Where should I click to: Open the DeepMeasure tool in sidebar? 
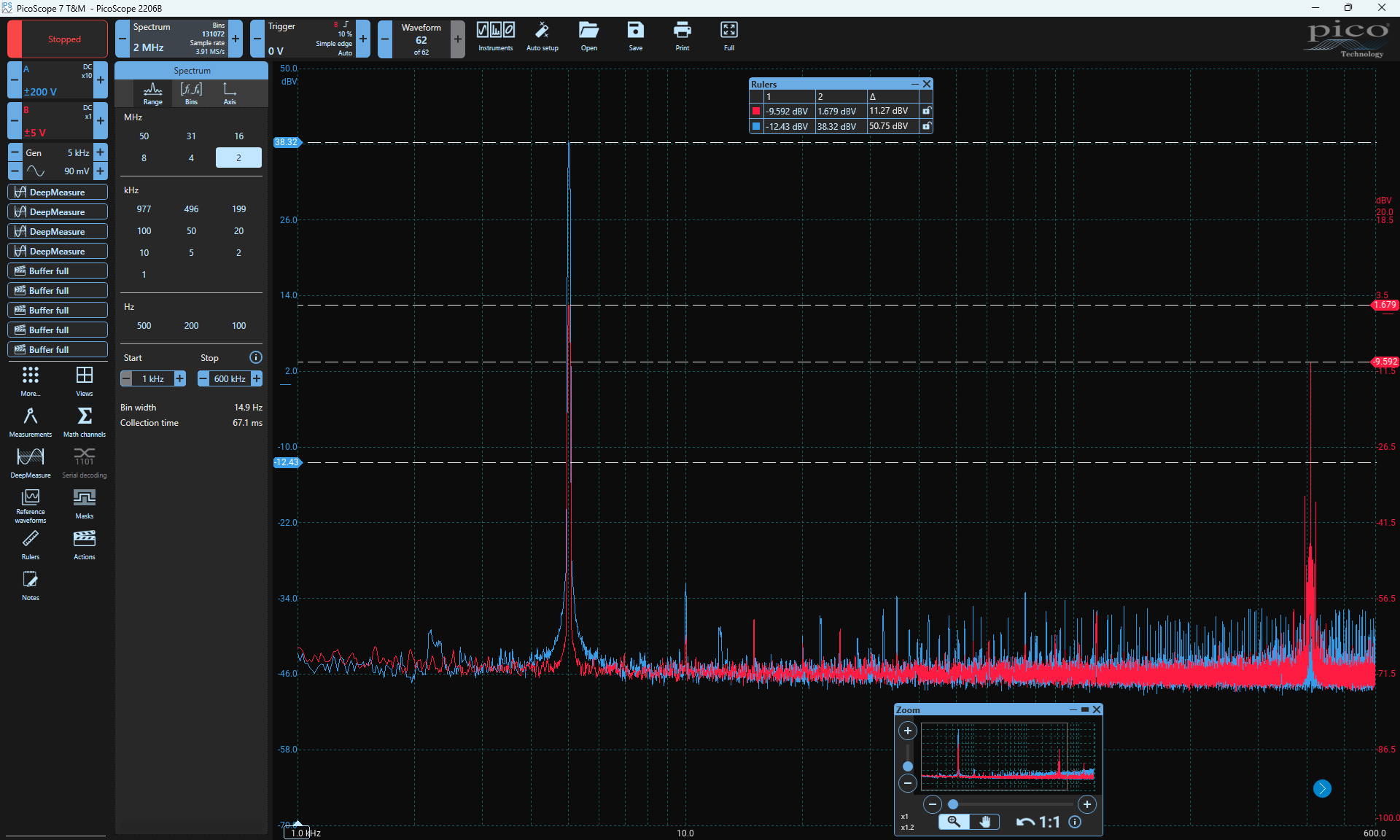(30, 463)
